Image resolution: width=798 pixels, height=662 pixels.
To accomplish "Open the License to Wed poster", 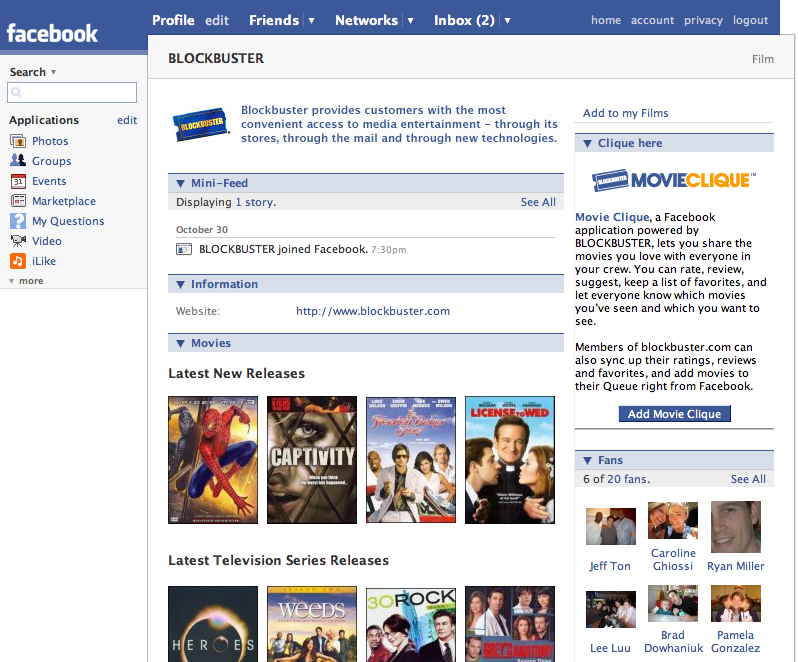I will 510,460.
